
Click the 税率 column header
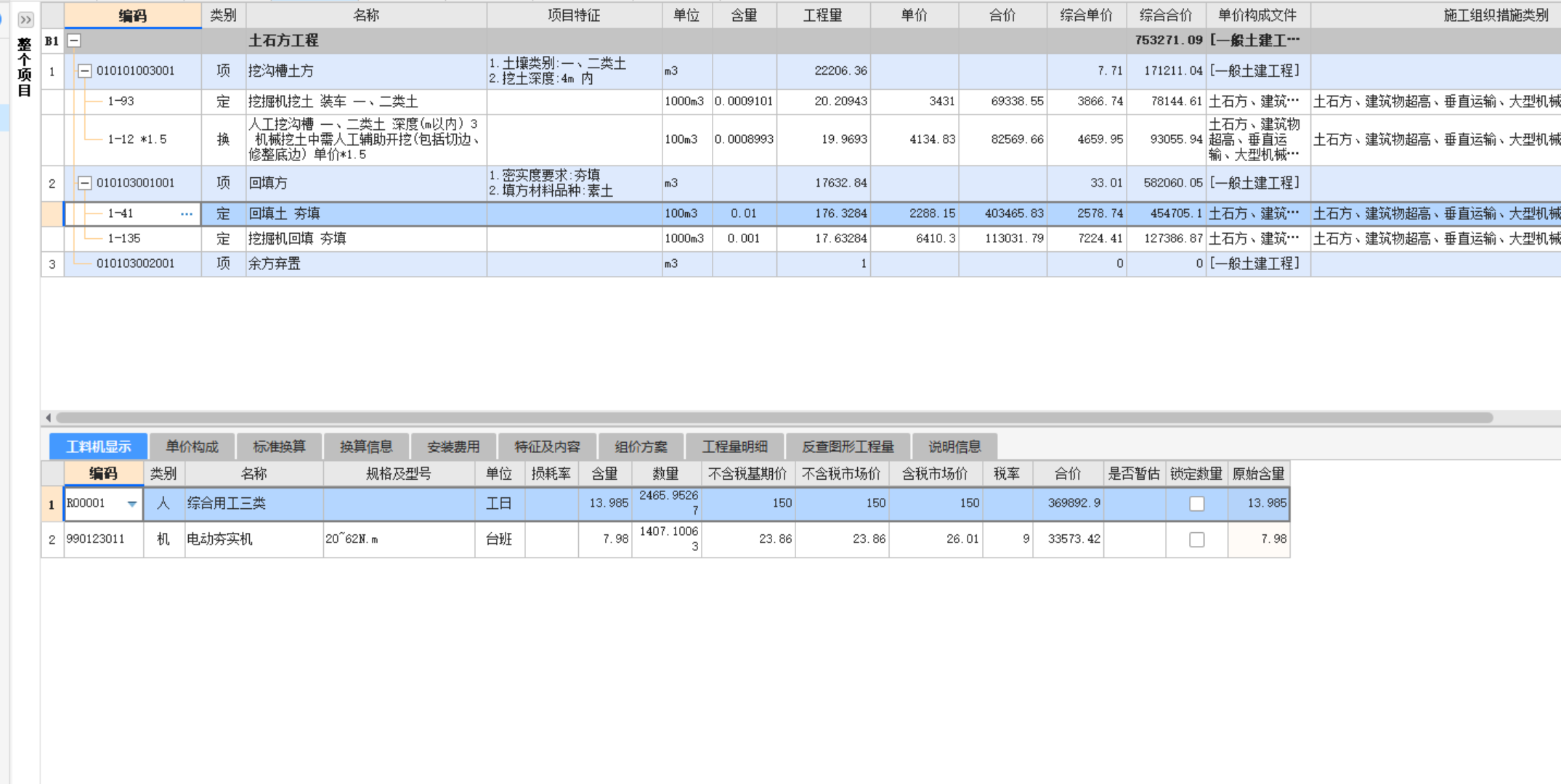(1007, 474)
